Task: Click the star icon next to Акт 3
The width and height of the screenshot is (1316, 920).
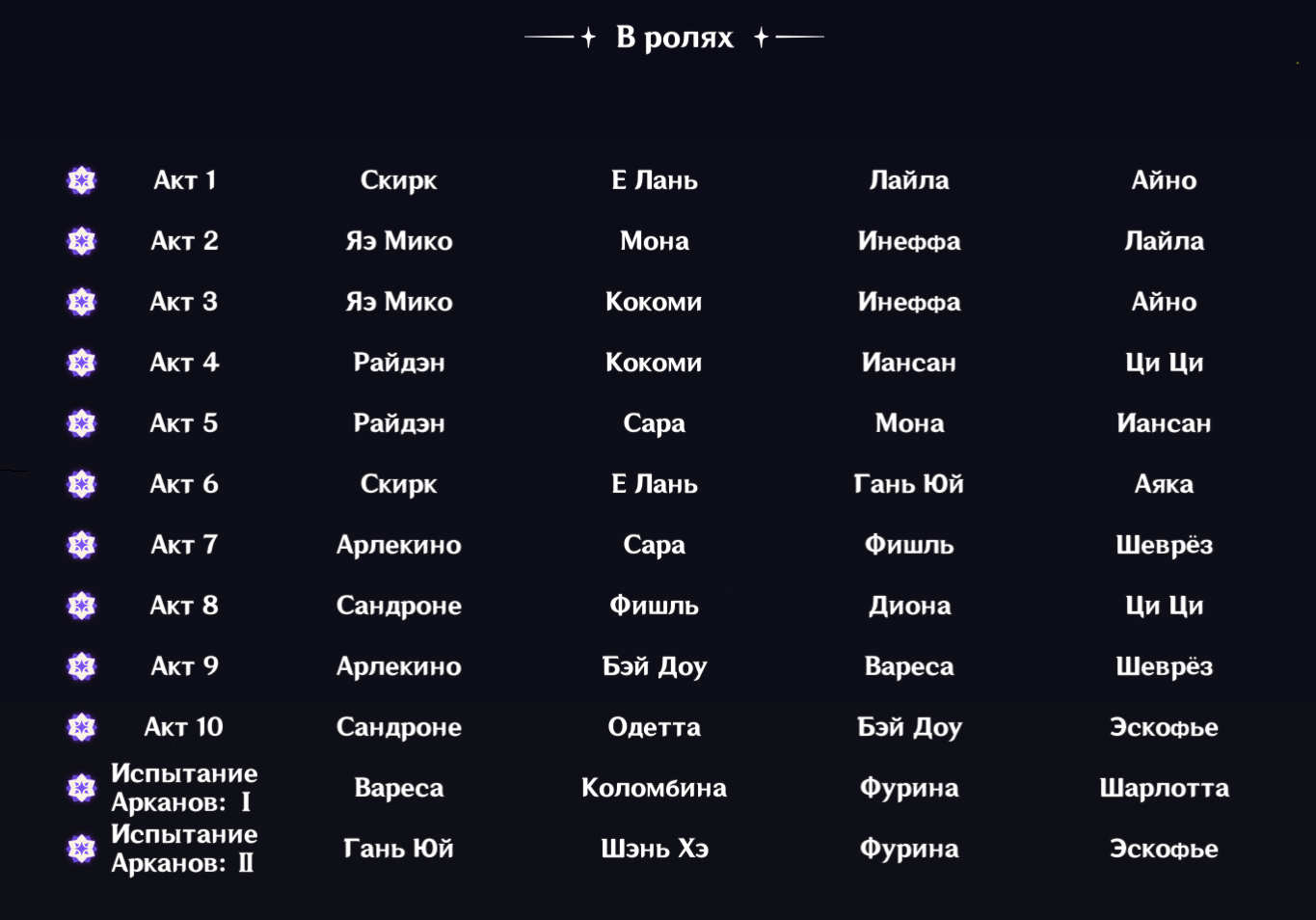Action: point(82,302)
